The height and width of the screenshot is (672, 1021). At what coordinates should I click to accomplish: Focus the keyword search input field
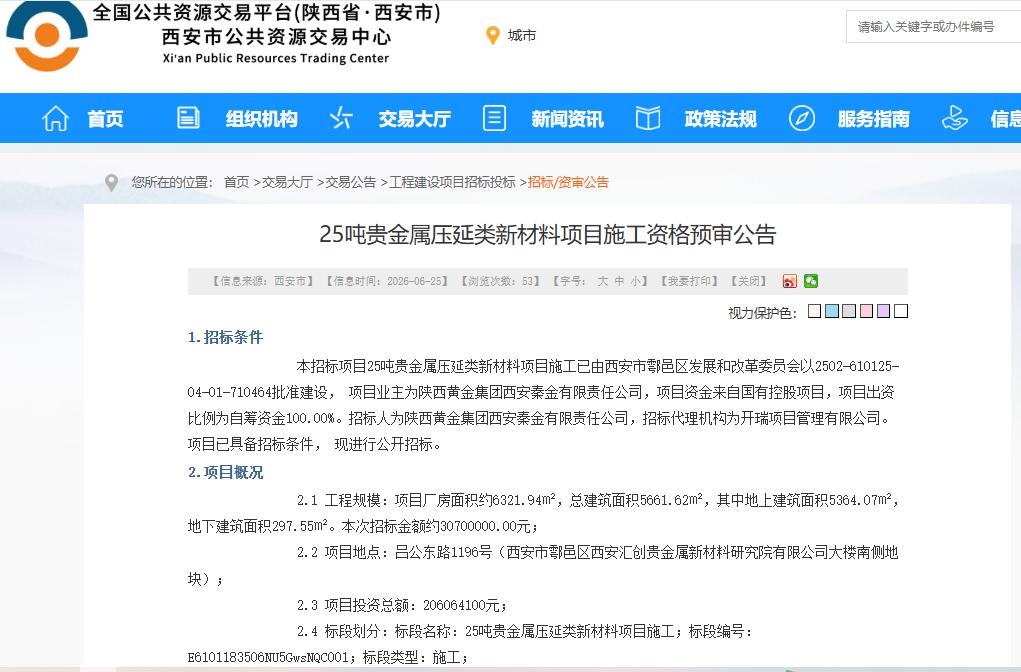pyautogui.click(x=933, y=27)
